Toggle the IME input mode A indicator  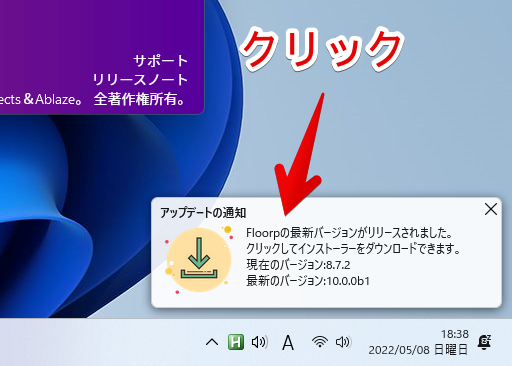(x=288, y=343)
